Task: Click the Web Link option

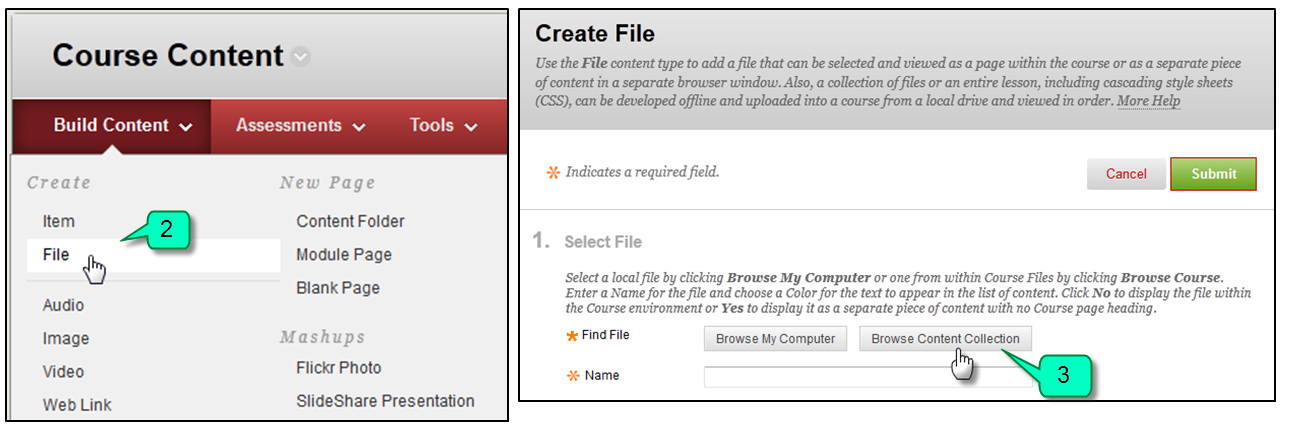Action: 77,405
